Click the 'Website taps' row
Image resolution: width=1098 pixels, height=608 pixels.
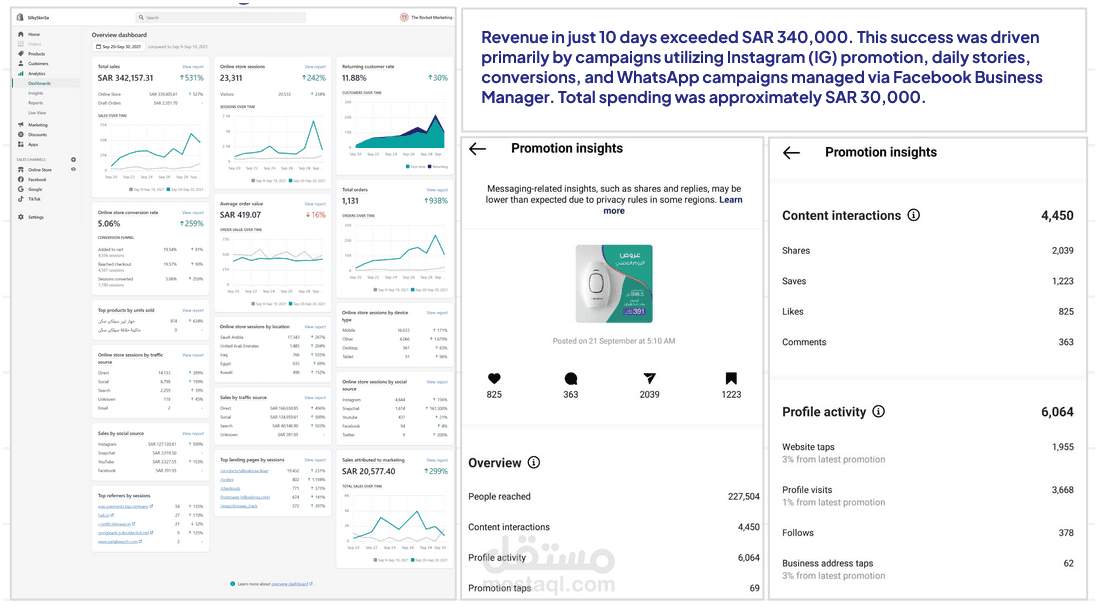pos(928,452)
